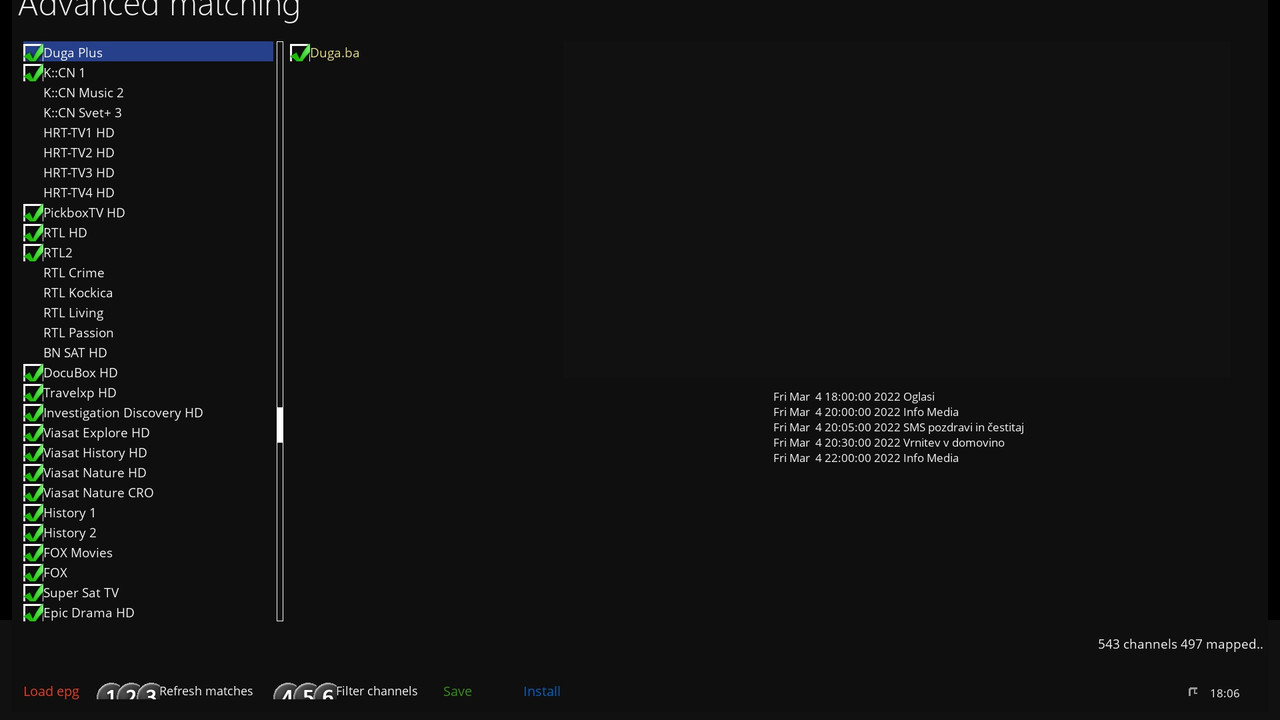Screen dimensions: 1280x720
Task: Select HRT-TV3 HD channel
Action: pyautogui.click(x=148, y=172)
